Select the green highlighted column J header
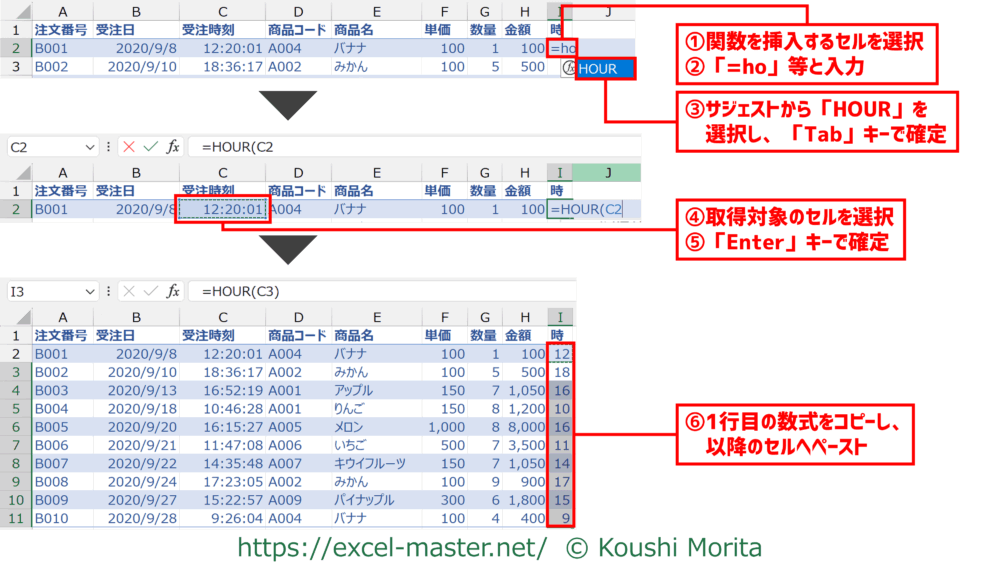The width and height of the screenshot is (1000, 563). 606,173
